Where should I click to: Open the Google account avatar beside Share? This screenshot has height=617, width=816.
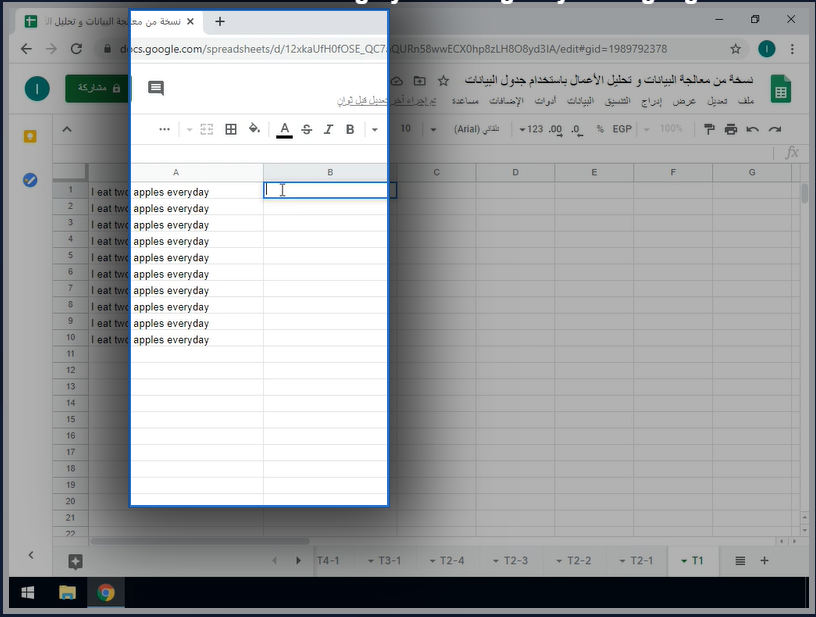coord(37,89)
